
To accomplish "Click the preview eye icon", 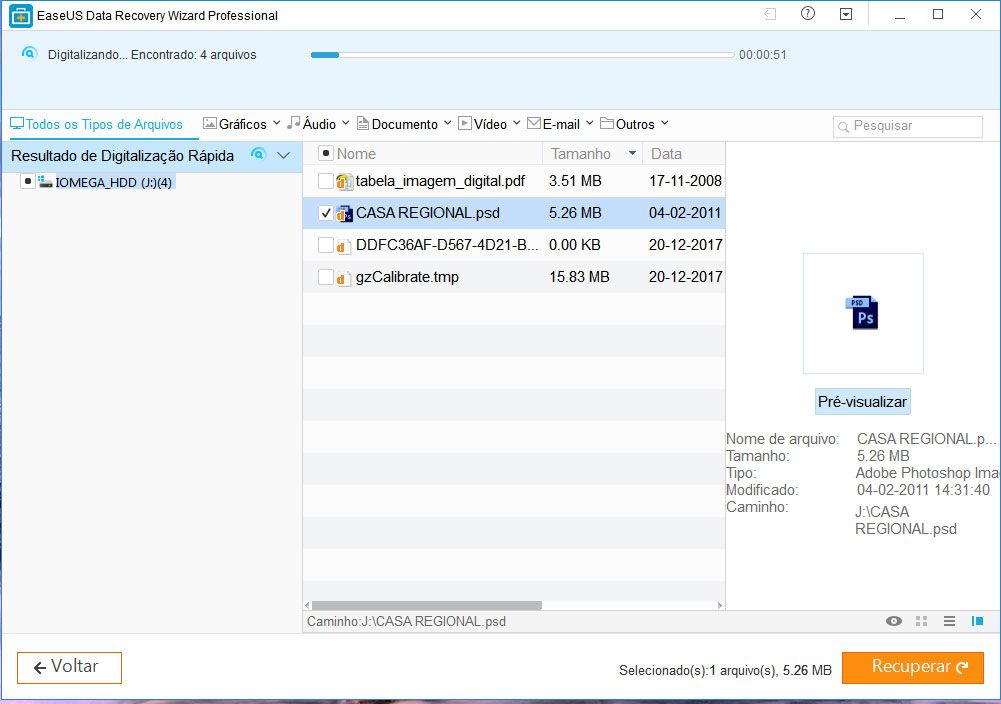I will 894,621.
